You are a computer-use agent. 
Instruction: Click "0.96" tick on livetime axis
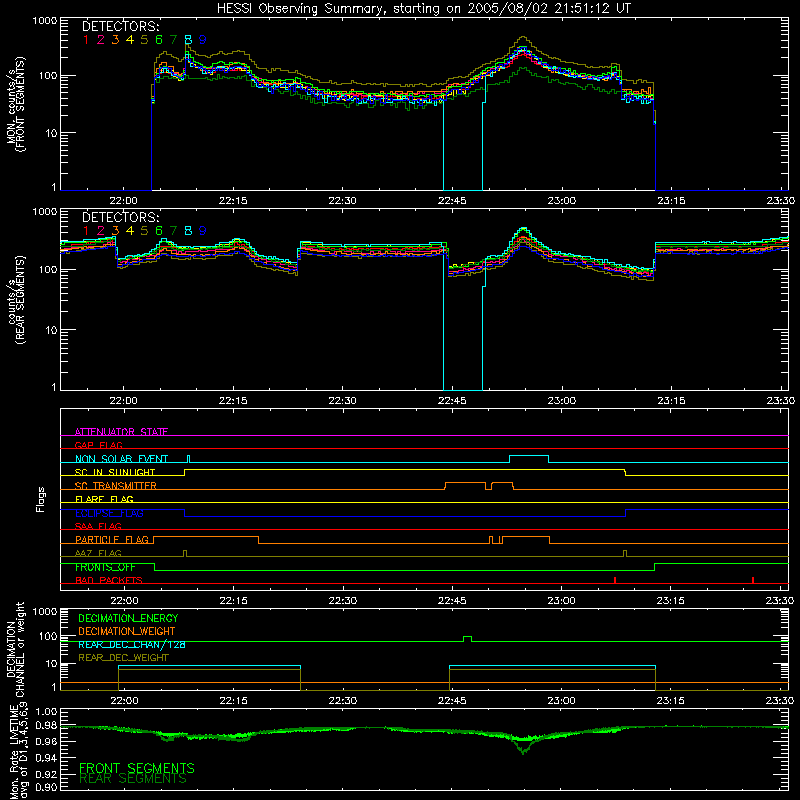click(46, 741)
